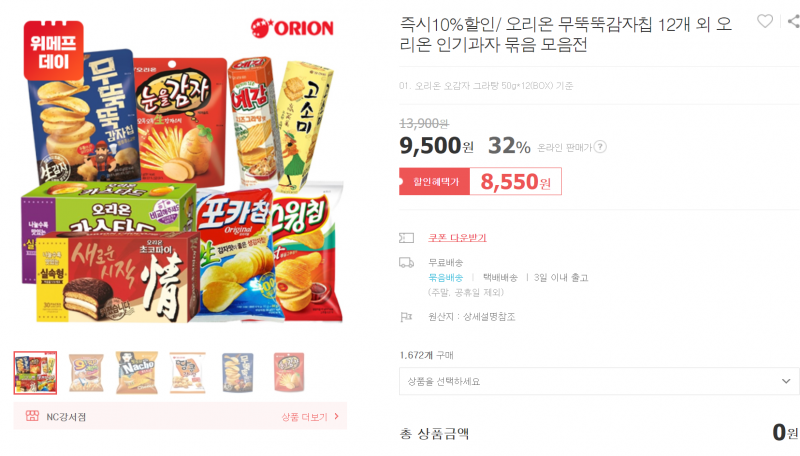Screen dimensions: 800x456
Task: Open the 상품을 선택하세요 dropdown
Action: pos(599,381)
